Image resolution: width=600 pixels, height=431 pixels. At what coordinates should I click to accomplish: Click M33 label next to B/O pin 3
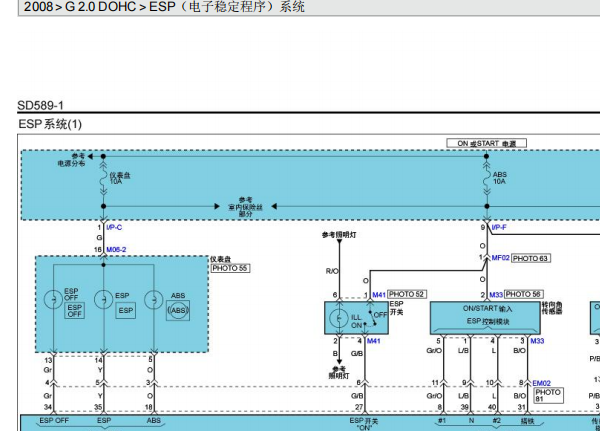coord(537,341)
